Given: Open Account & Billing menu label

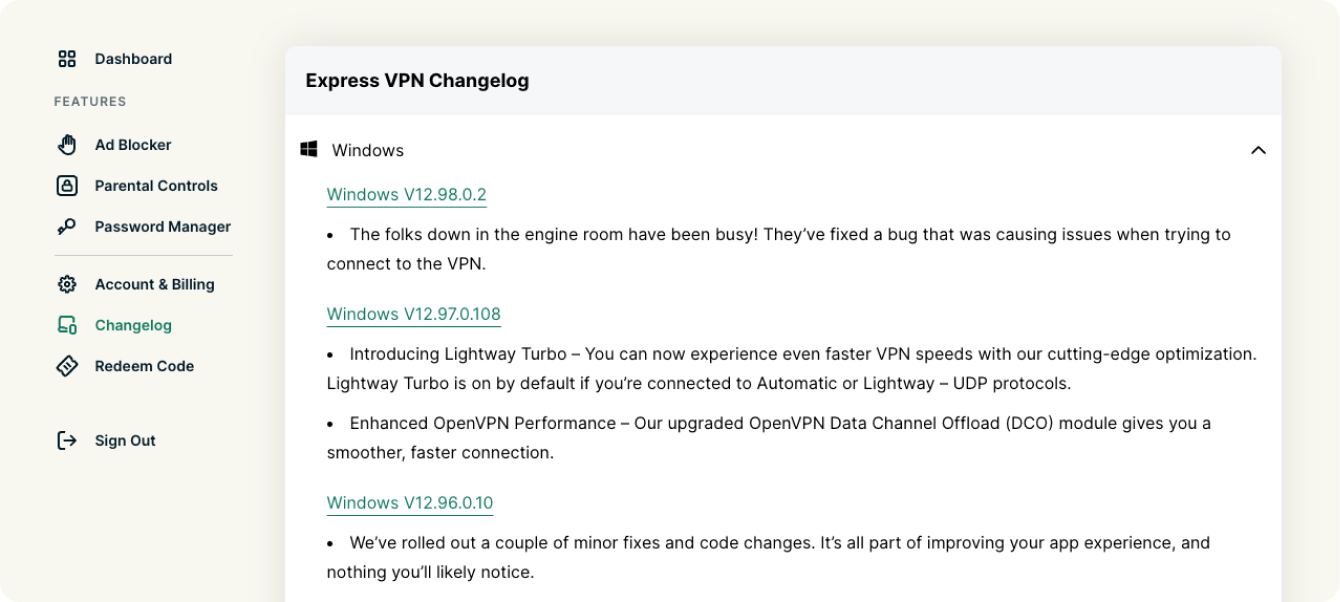Looking at the screenshot, I should click(x=155, y=285).
